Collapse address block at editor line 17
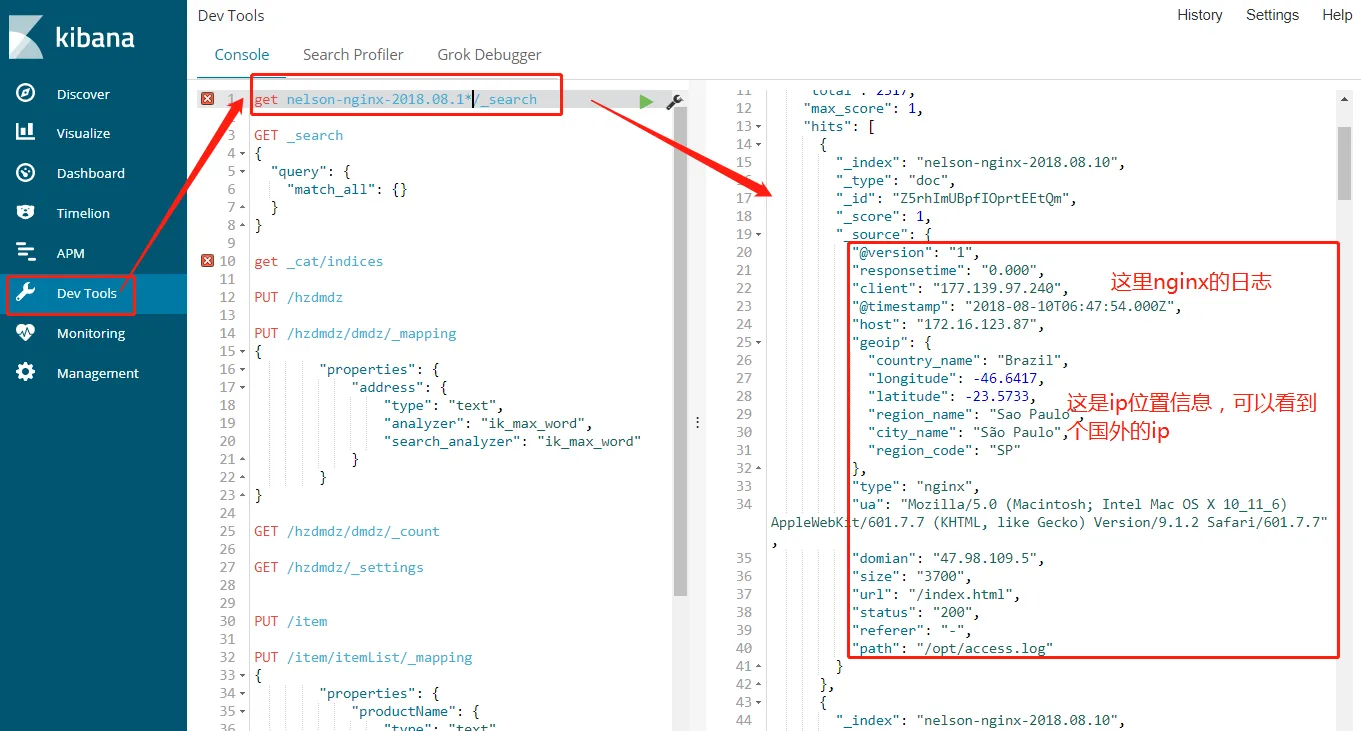 pyautogui.click(x=243, y=388)
